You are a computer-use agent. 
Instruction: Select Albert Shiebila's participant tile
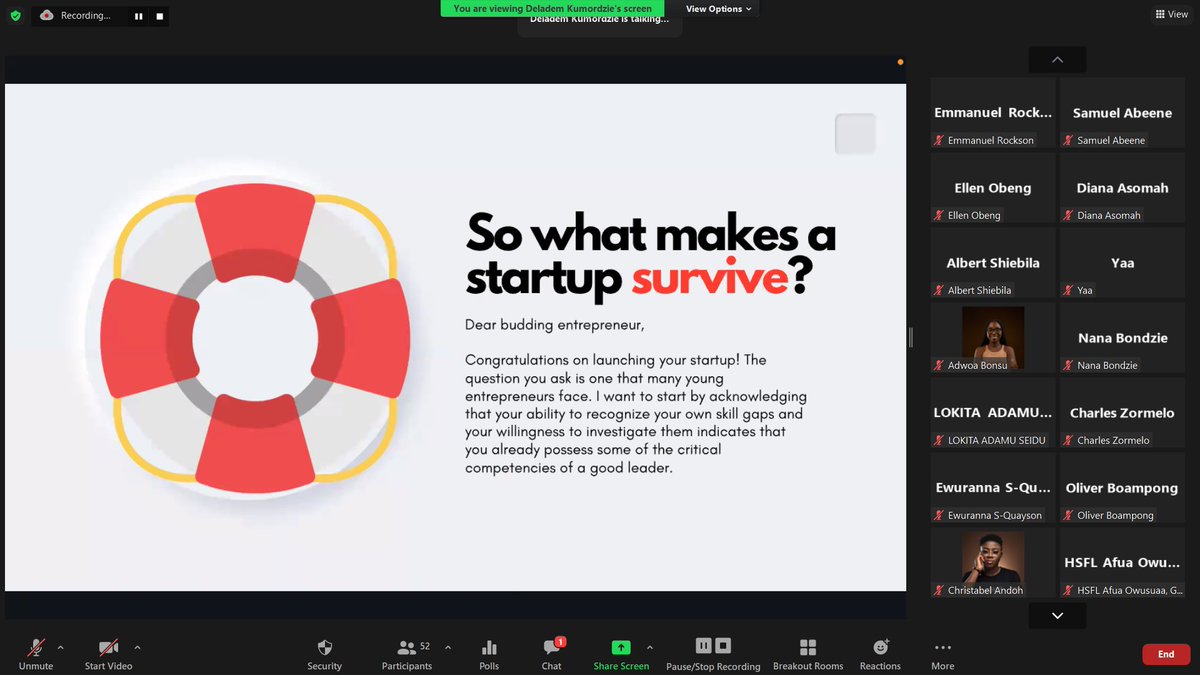(x=993, y=263)
